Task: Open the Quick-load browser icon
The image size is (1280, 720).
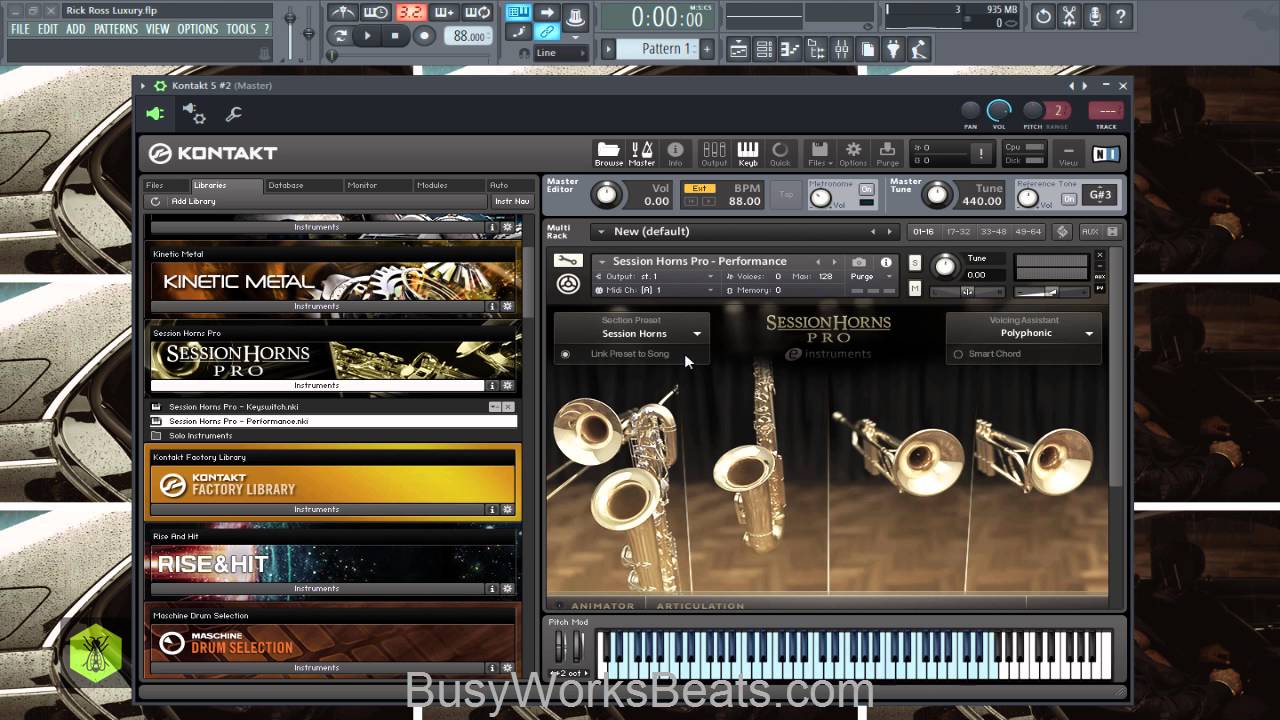Action: 780,153
